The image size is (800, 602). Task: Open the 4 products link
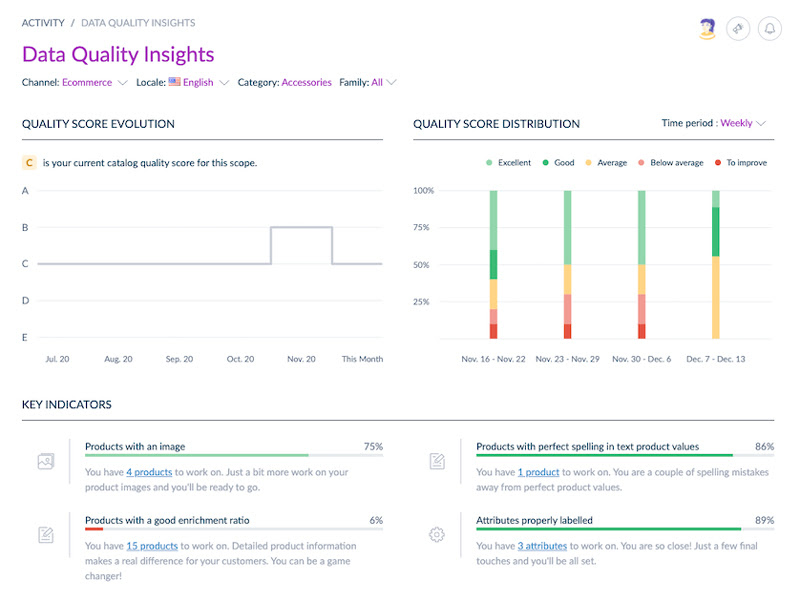pyautogui.click(x=149, y=472)
